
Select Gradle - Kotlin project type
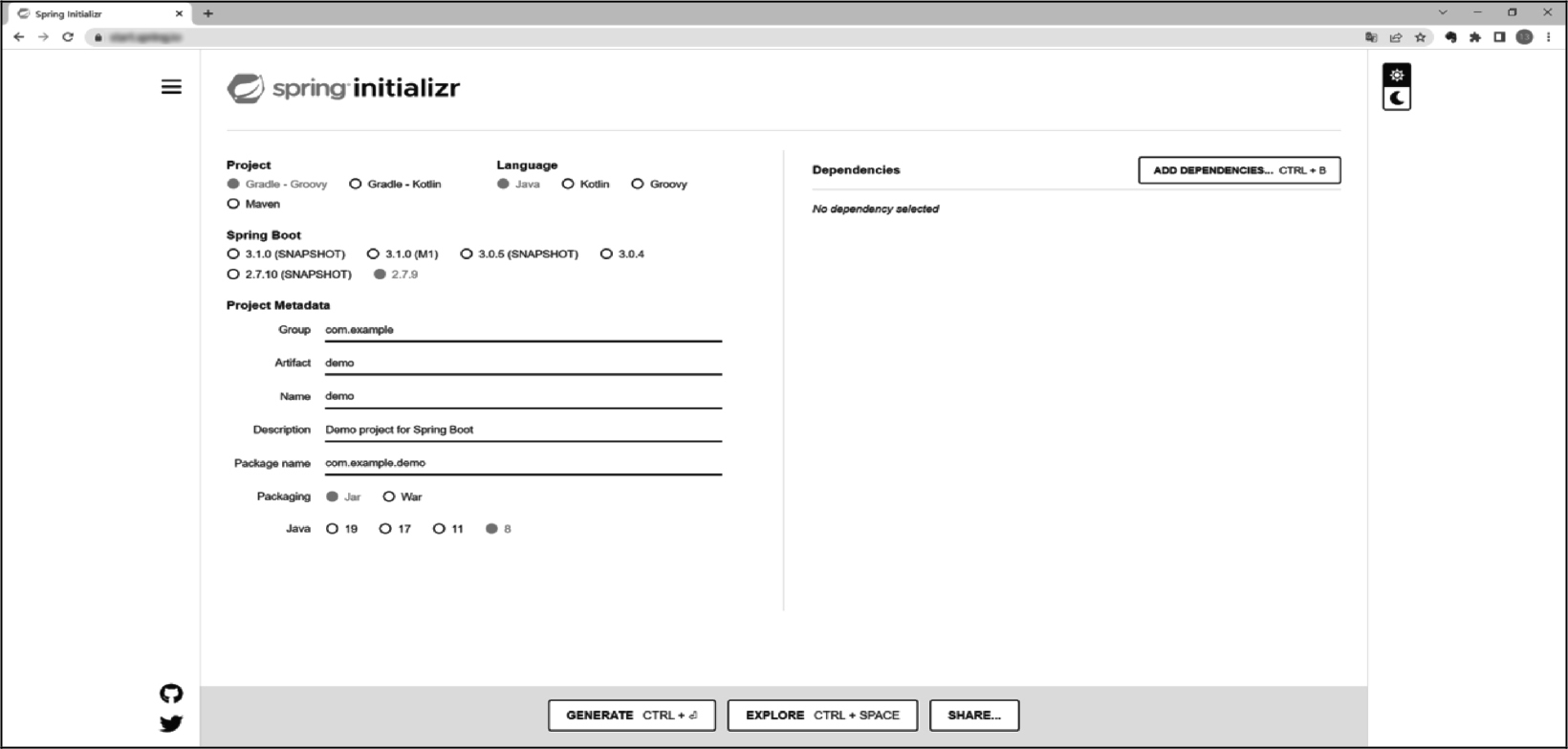[x=395, y=184]
